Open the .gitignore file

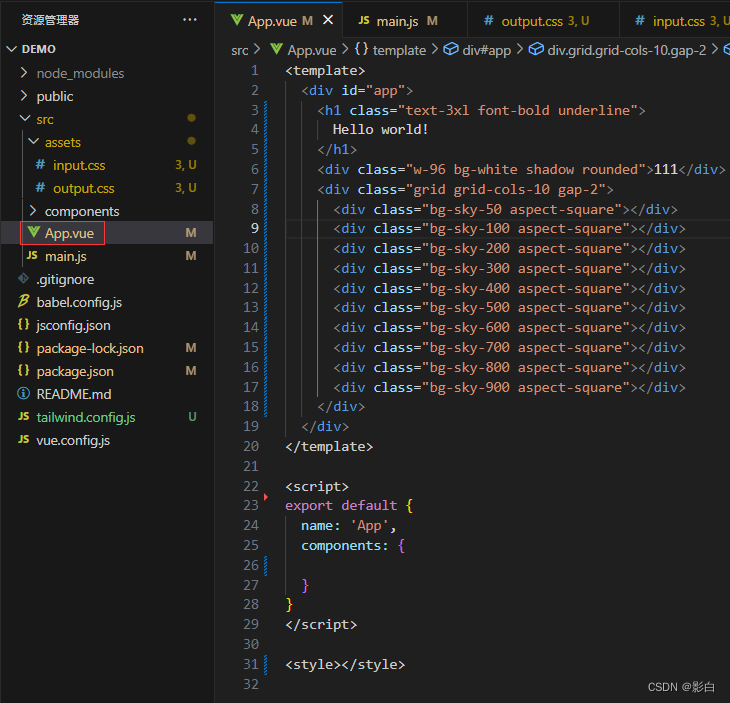65,279
